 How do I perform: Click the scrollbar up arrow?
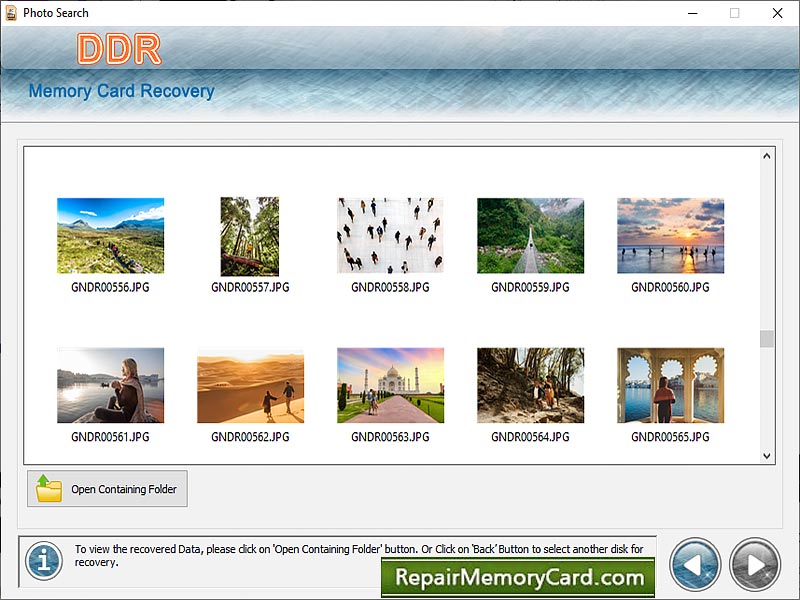tap(766, 156)
